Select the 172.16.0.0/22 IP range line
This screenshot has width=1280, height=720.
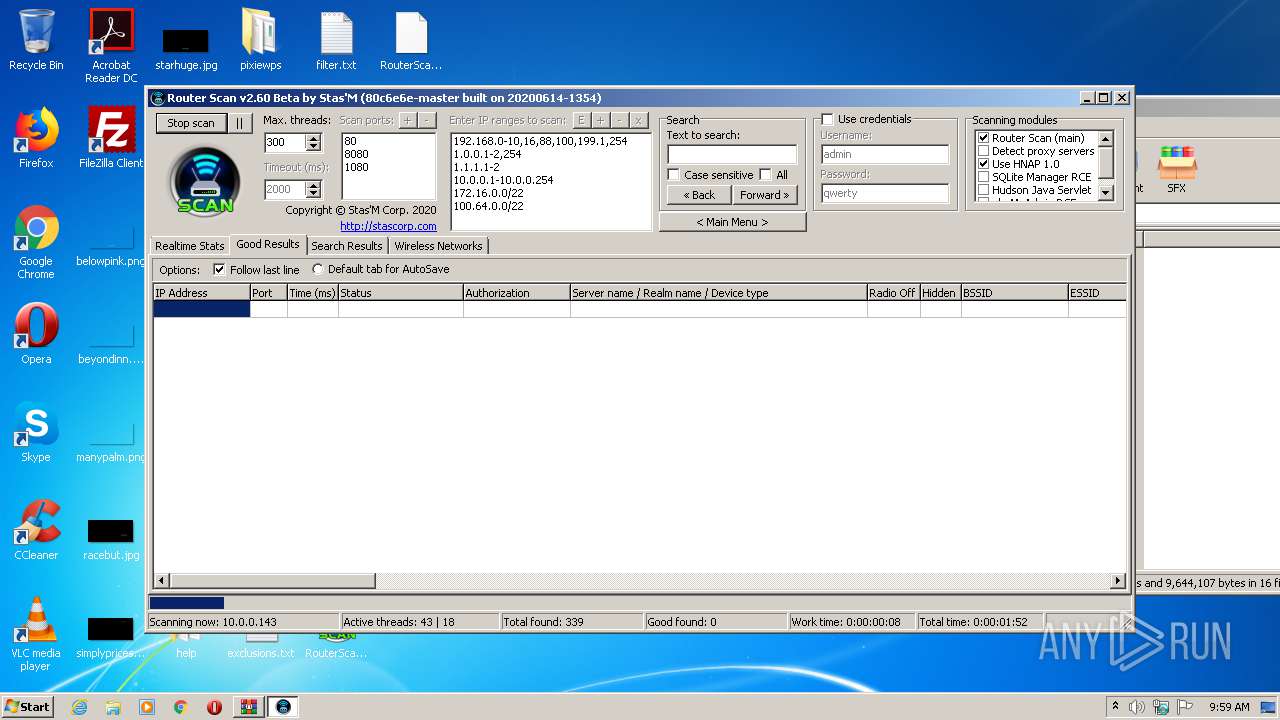pos(488,193)
